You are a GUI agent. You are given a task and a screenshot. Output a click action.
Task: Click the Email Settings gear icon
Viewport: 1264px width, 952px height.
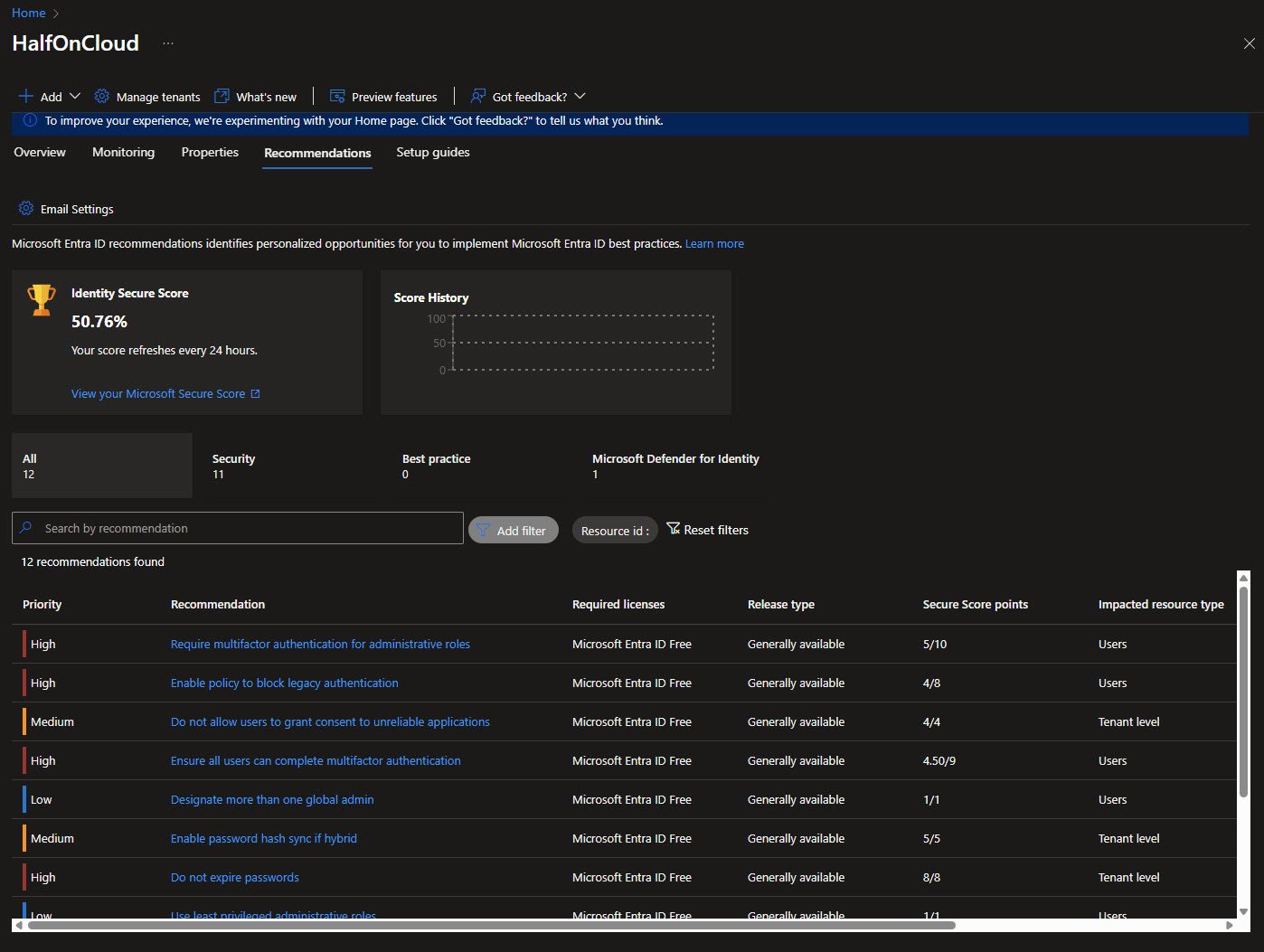click(26, 209)
